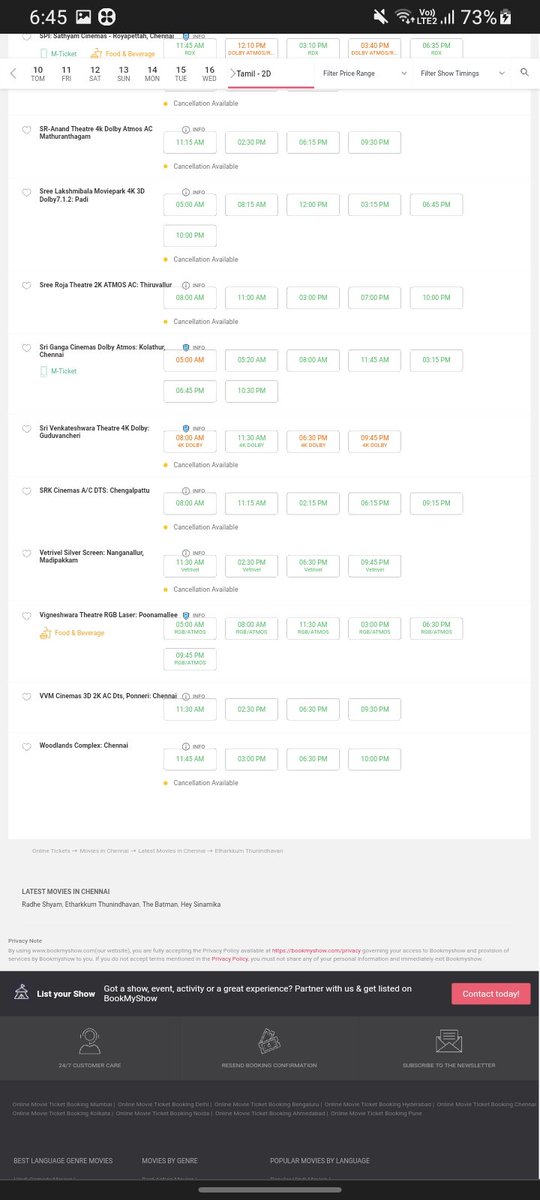Toggle heart for Vetrivel Silver Screen
Screen dimensions: 540x1200
click(27, 552)
